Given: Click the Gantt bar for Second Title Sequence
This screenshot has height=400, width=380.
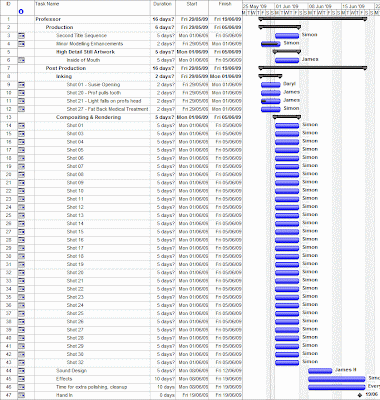Looking at the screenshot, I should (287, 36).
